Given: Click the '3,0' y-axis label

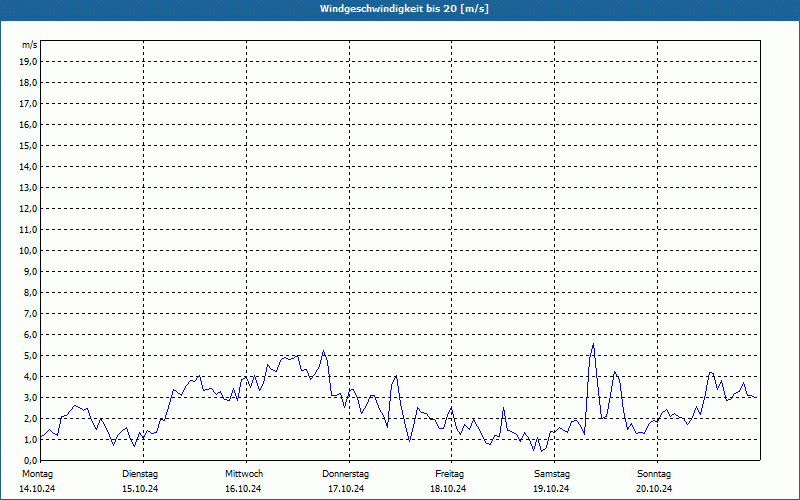Looking at the screenshot, I should point(30,397).
